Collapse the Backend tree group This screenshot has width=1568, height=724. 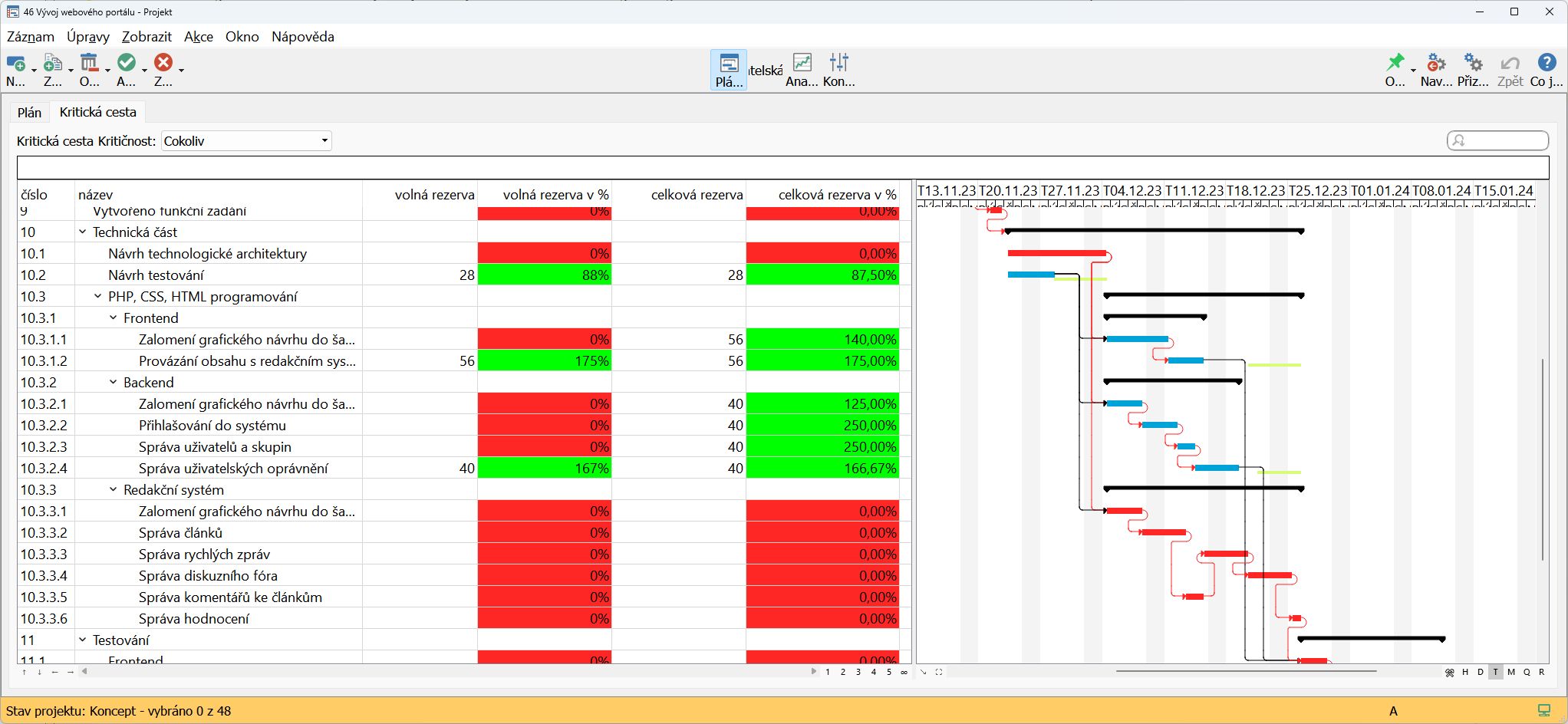(x=114, y=382)
